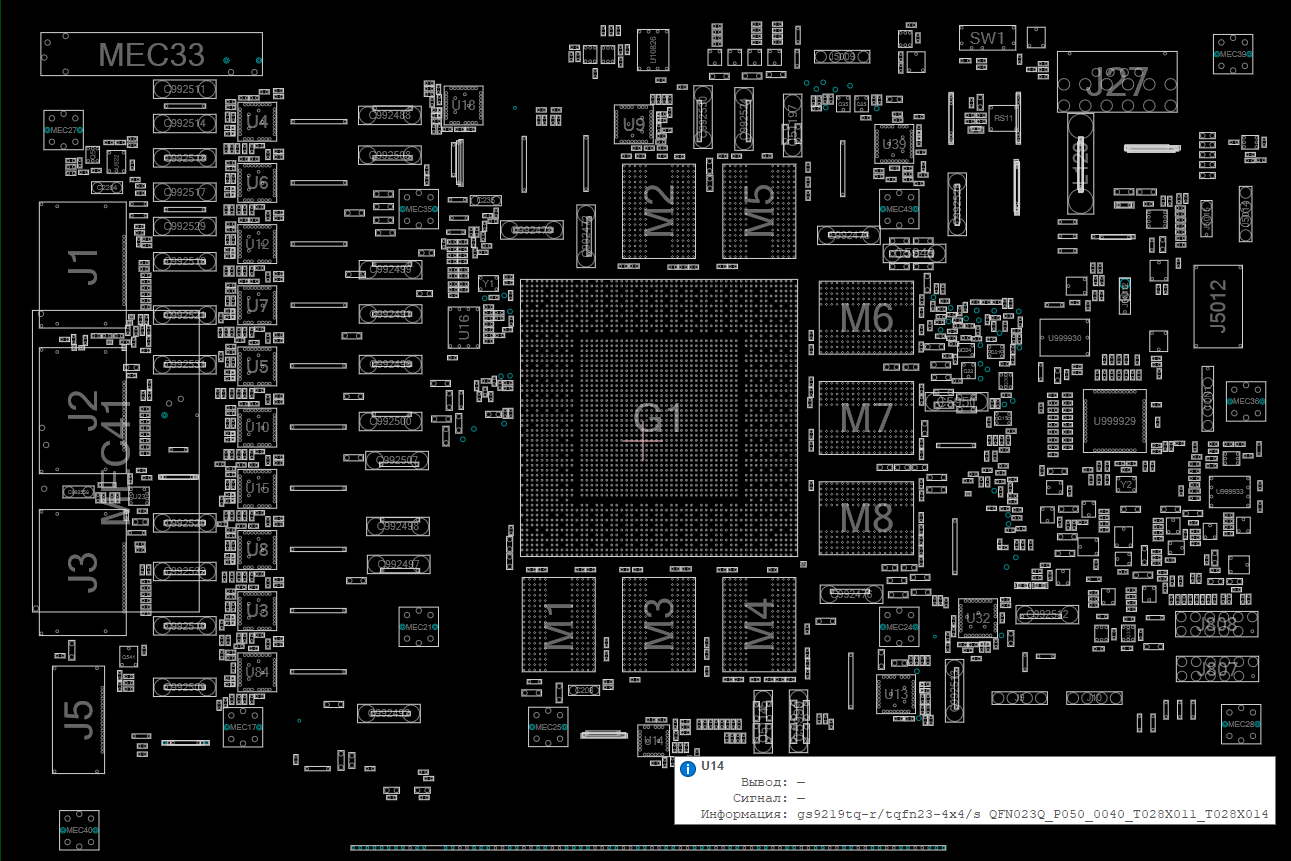
Task: Click chip U999929
Action: pos(1114,421)
